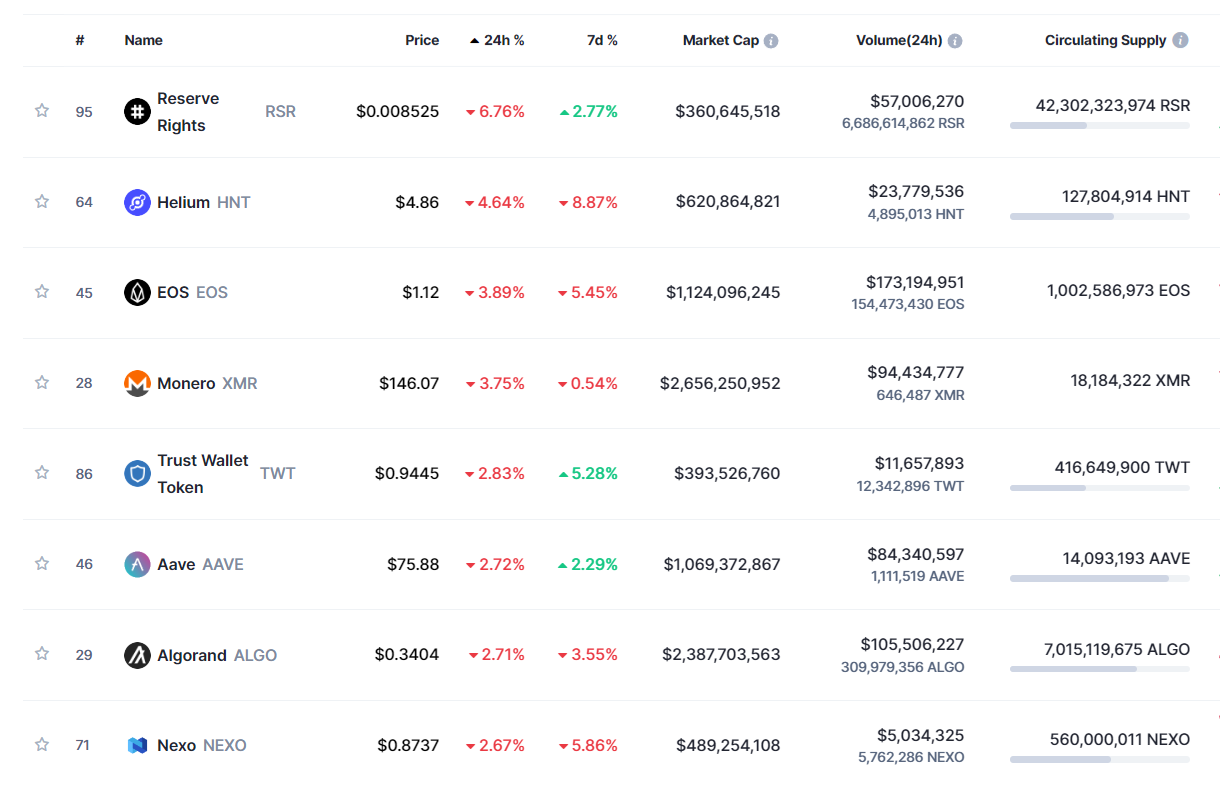Click the Circulating Supply info icon
The height and width of the screenshot is (786, 1220).
point(1180,41)
